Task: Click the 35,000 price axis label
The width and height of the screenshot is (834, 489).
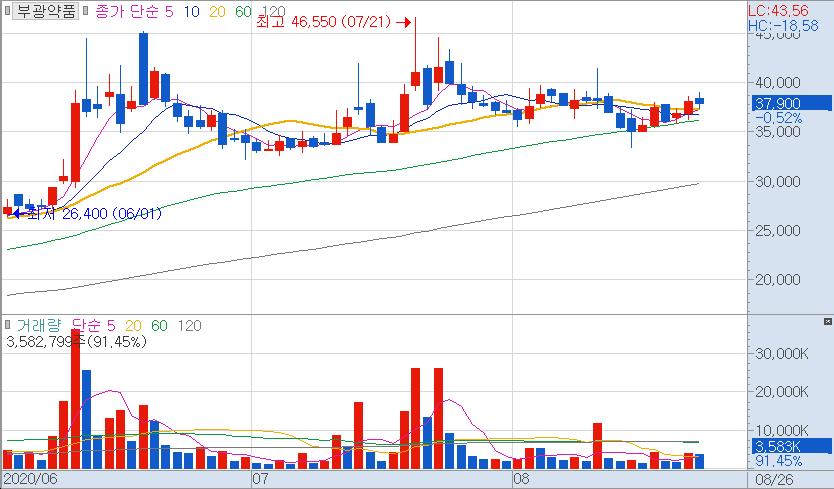Action: tap(778, 131)
